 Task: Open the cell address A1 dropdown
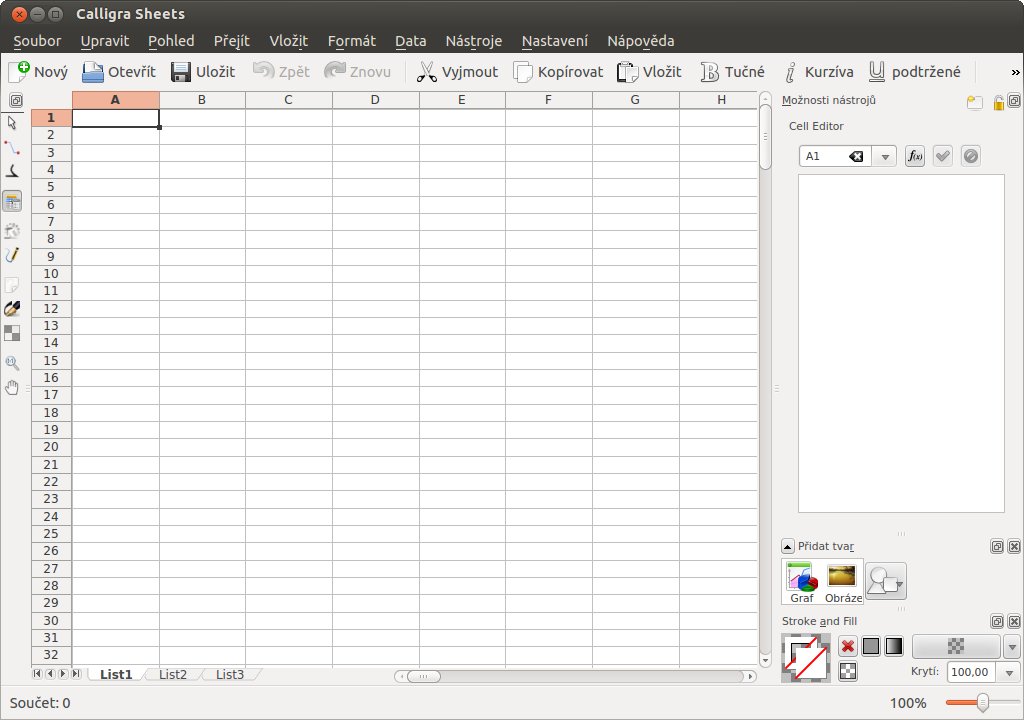886,157
